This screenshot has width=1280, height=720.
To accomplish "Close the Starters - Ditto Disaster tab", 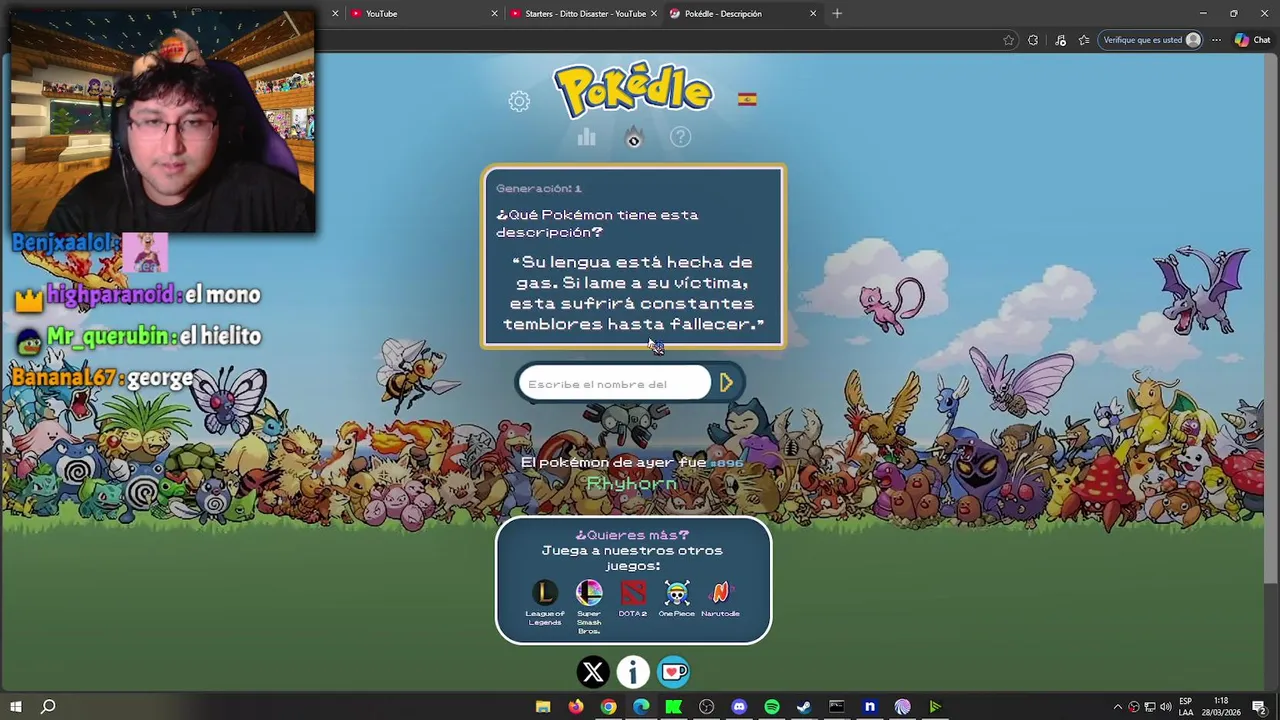I will coord(654,13).
